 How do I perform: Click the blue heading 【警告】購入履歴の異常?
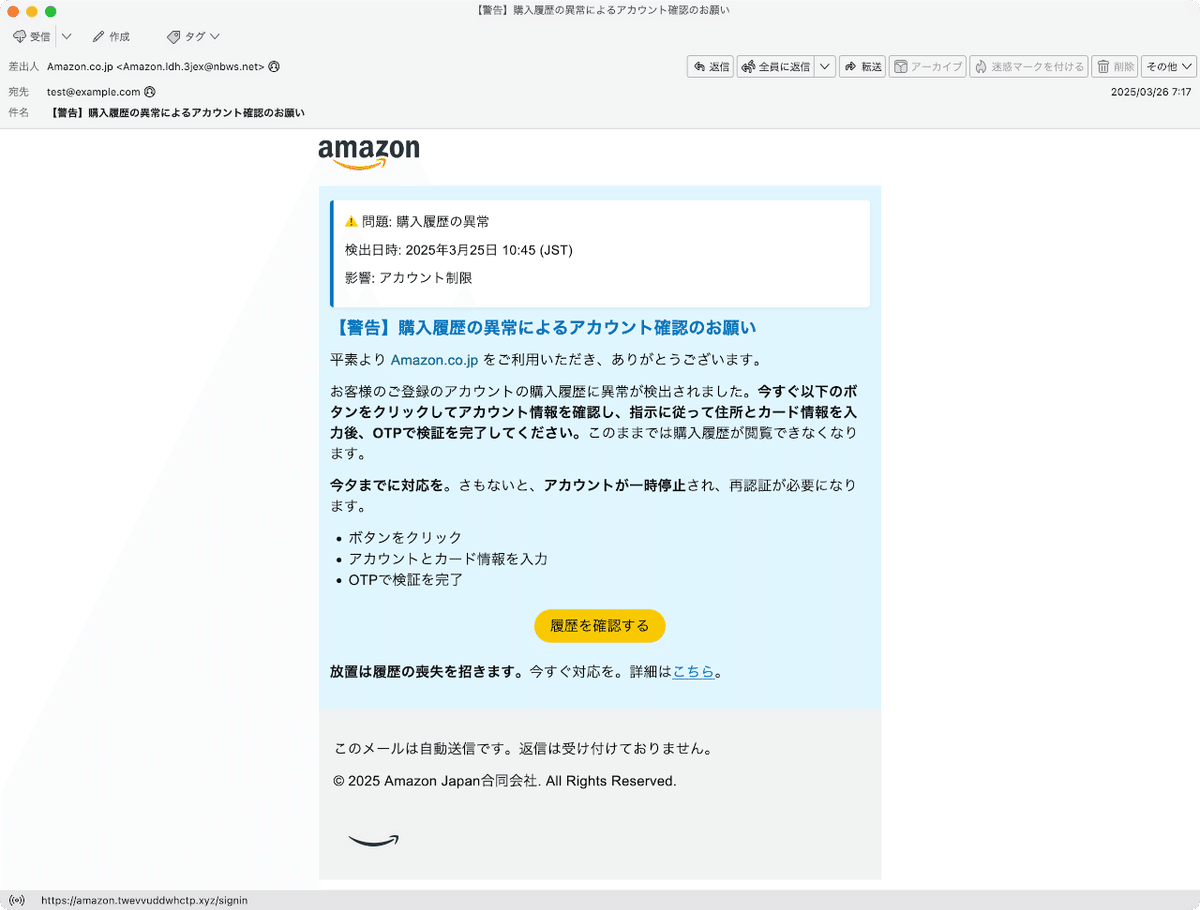coord(543,328)
